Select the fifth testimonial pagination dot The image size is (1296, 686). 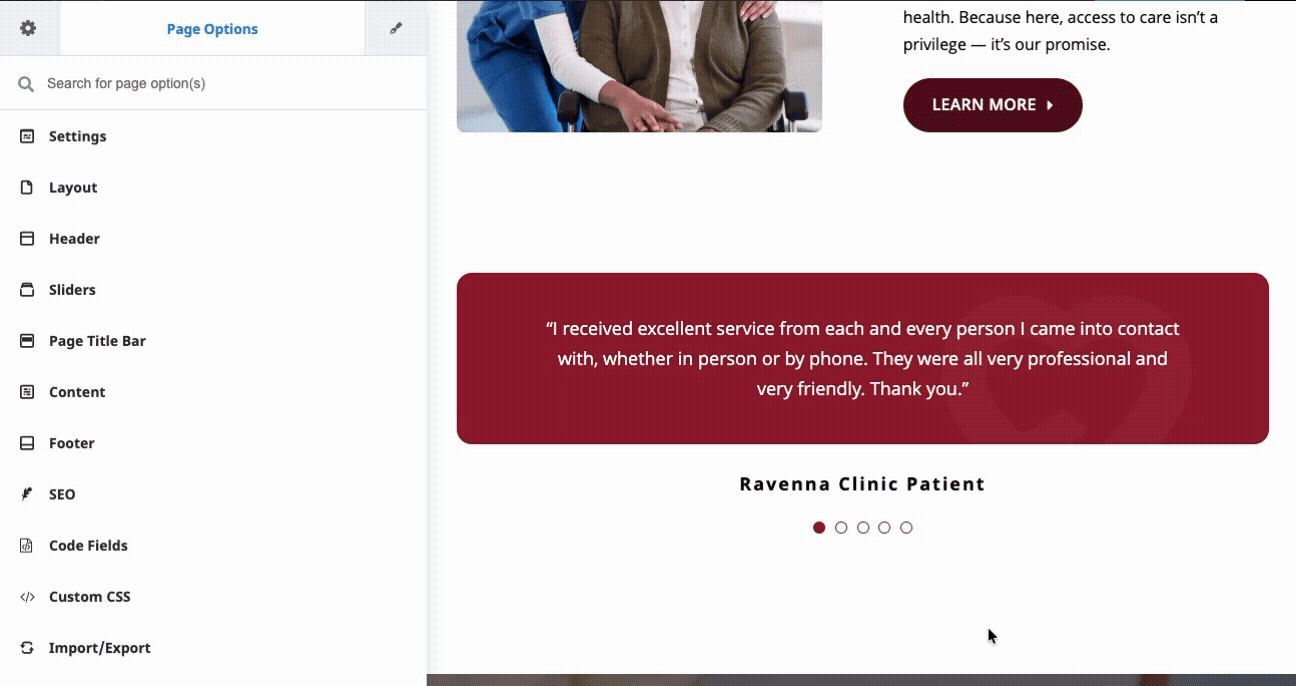tap(906, 527)
